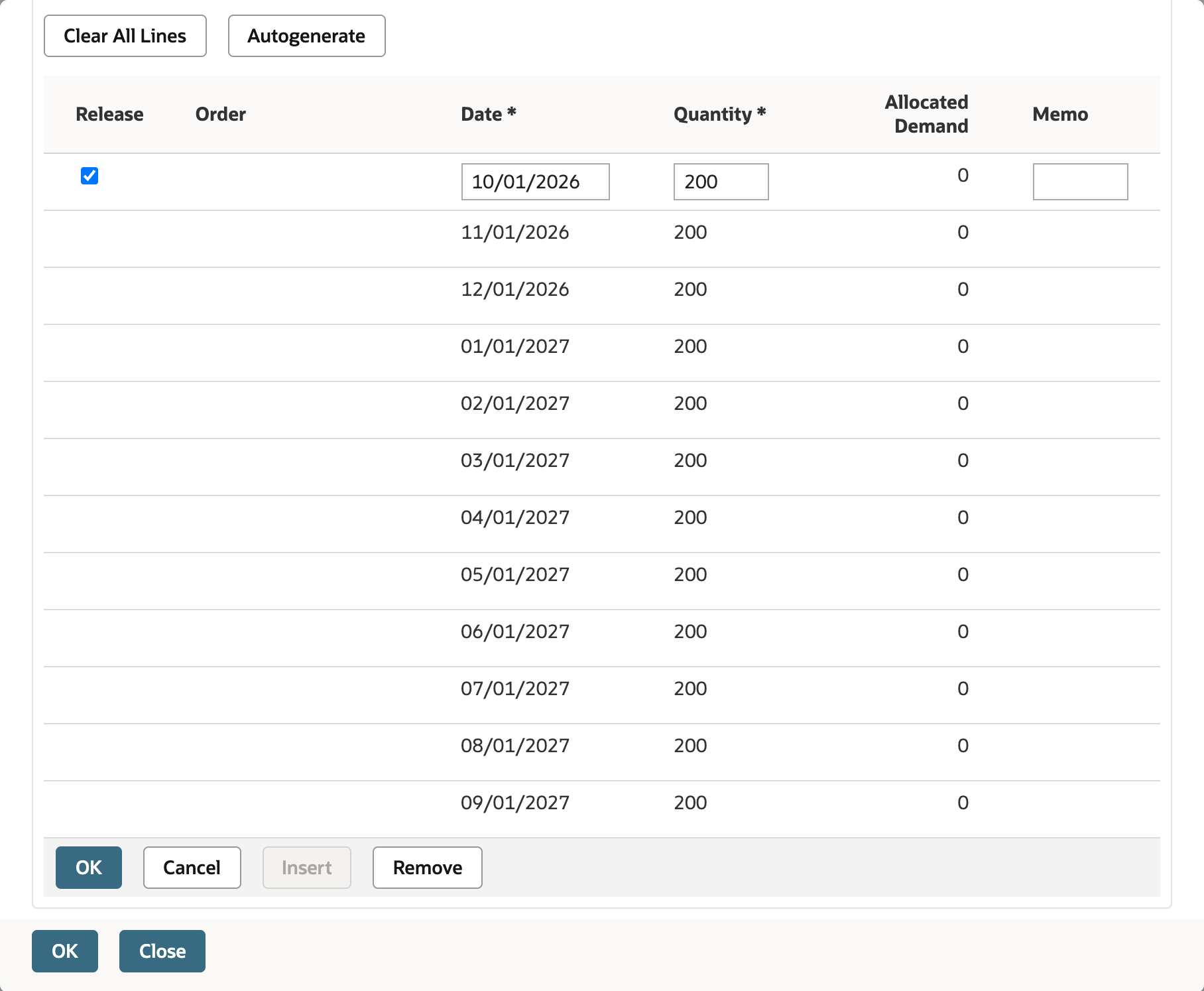Click allocated demand 0 in 06/01/2027 row
This screenshot has height=991, width=1204.
tap(963, 631)
